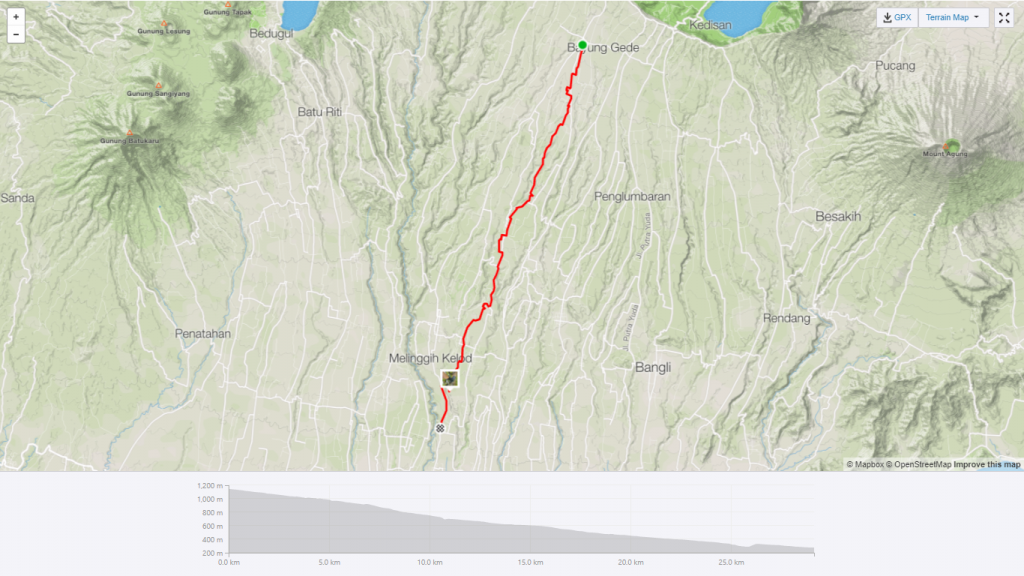Viewport: 1024px width, 576px height.
Task: Open the Terrain Map dropdown
Action: (x=953, y=18)
